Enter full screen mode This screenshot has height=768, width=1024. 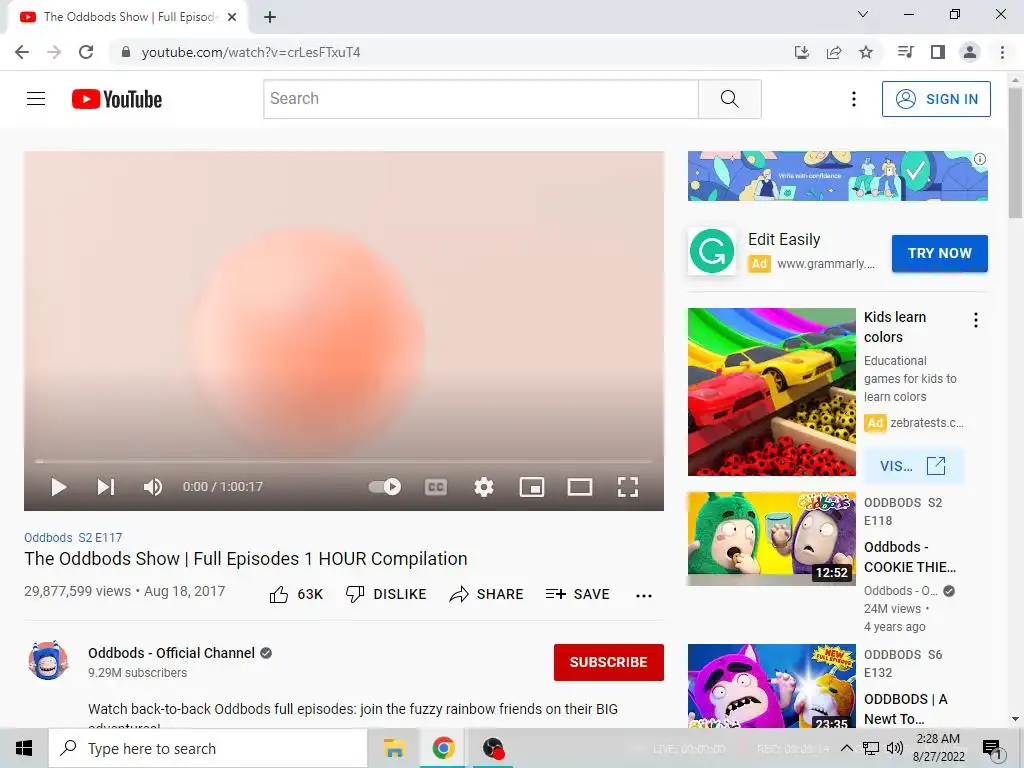628,487
